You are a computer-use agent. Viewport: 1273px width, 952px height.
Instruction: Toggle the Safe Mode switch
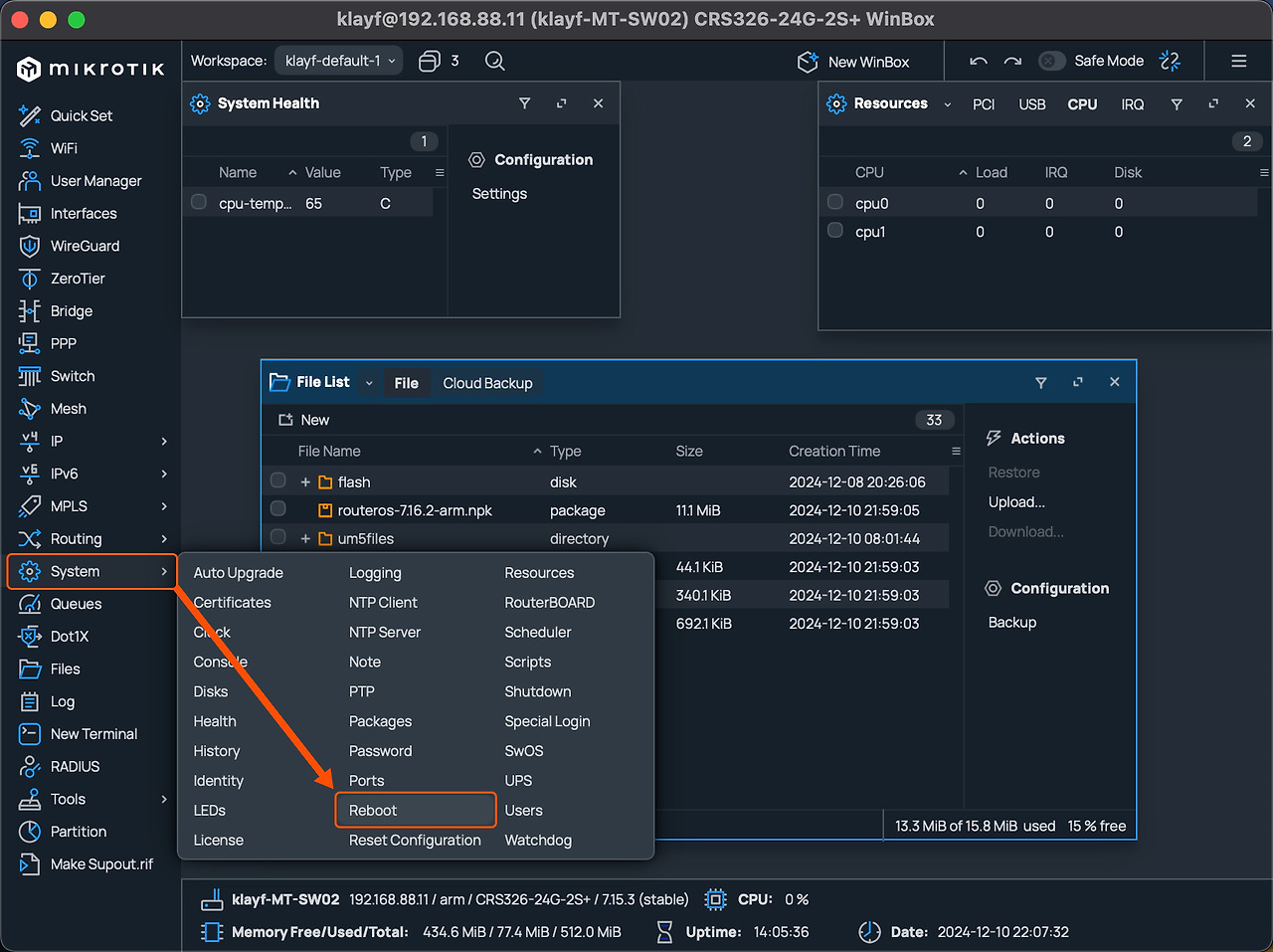(1051, 61)
